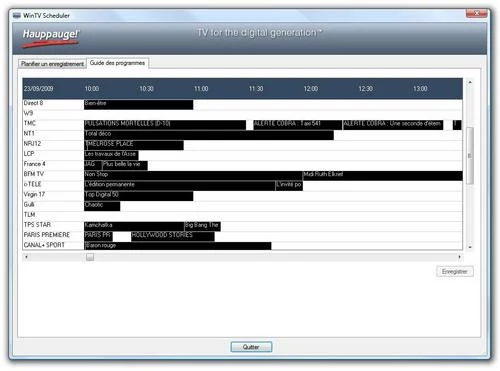Click the horizontal scrollbar left arrow
Viewport: 500px width, 371px height.
[x=26, y=257]
